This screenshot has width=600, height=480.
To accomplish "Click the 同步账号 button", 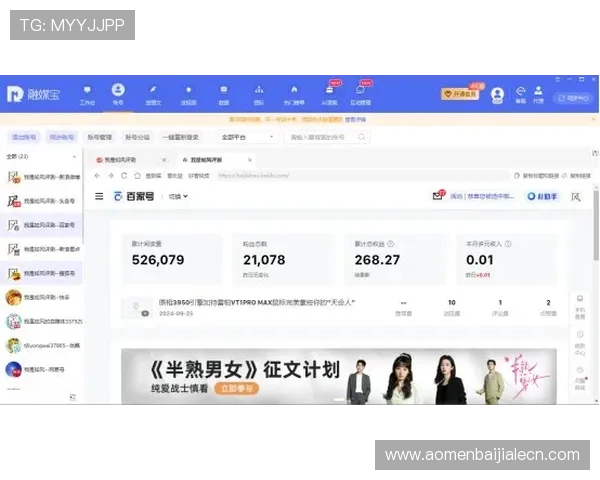I will (62, 137).
